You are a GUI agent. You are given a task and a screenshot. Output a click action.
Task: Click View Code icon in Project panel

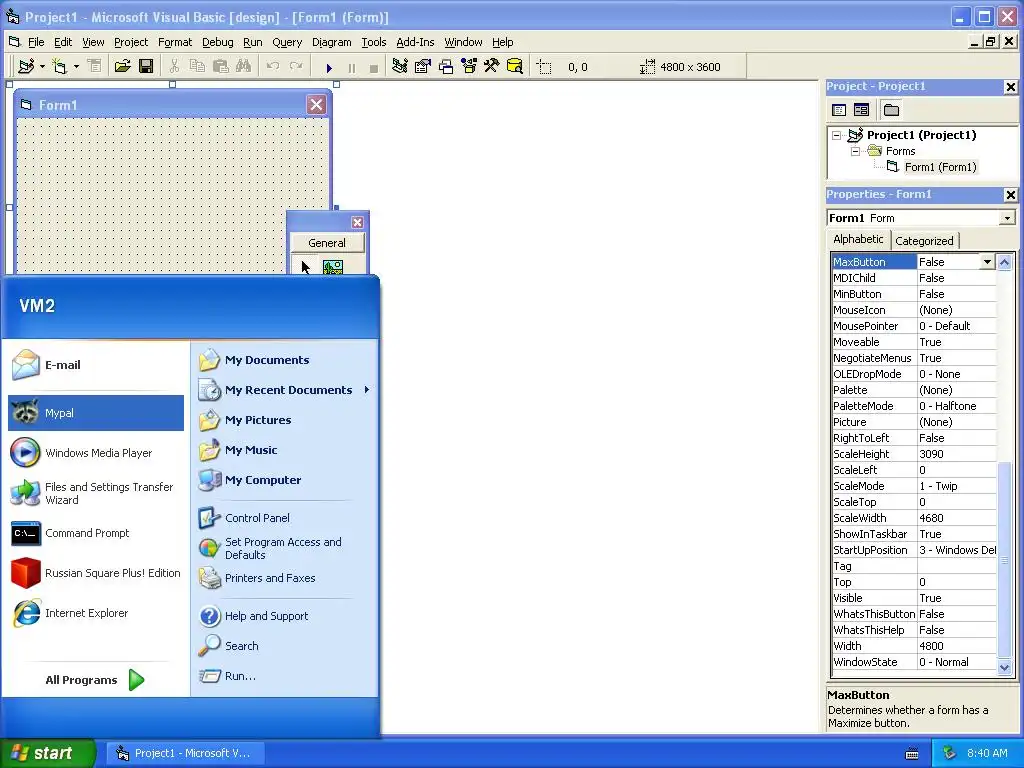coord(839,110)
